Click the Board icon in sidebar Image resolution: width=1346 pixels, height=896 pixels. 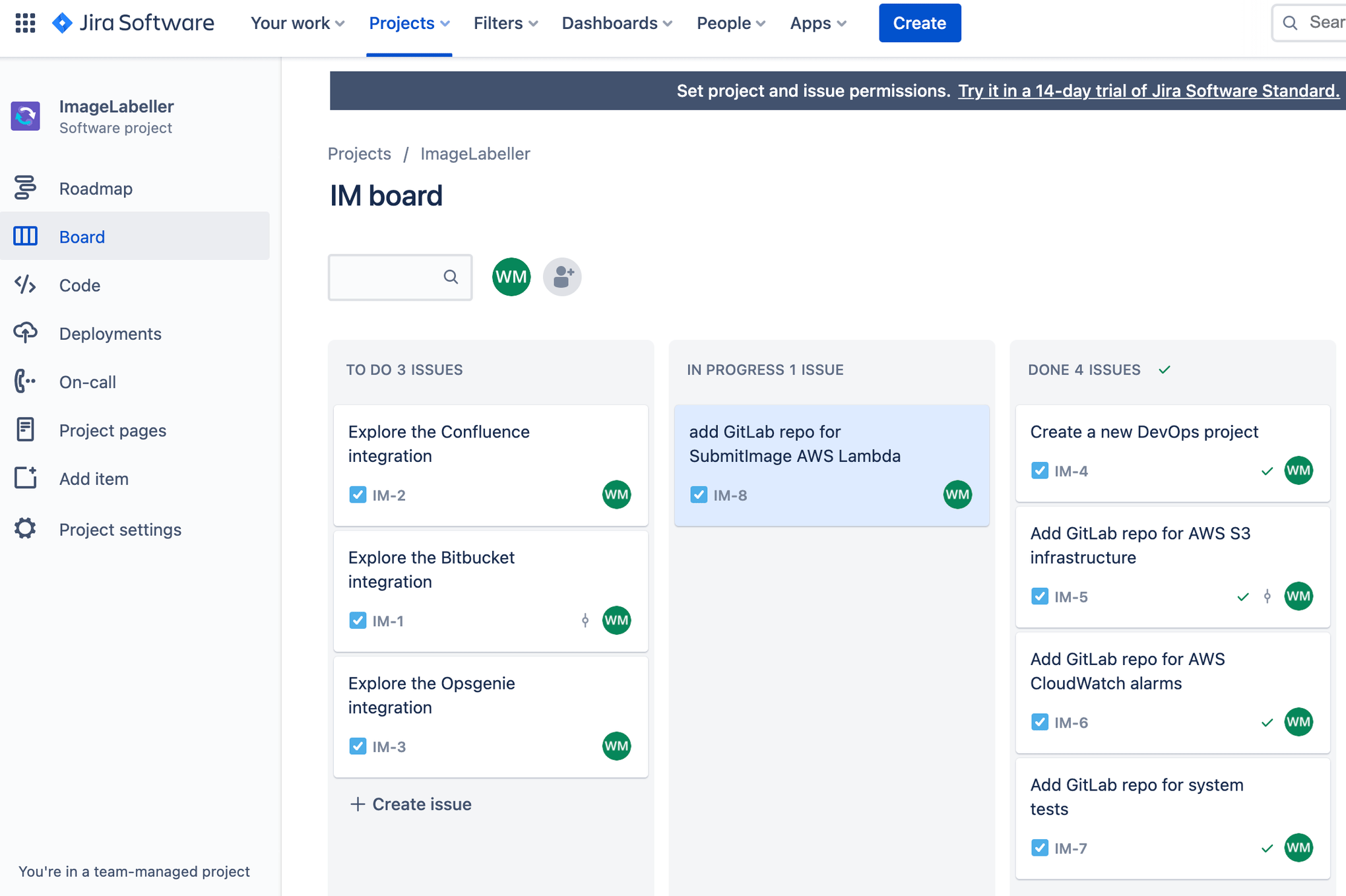[24, 236]
